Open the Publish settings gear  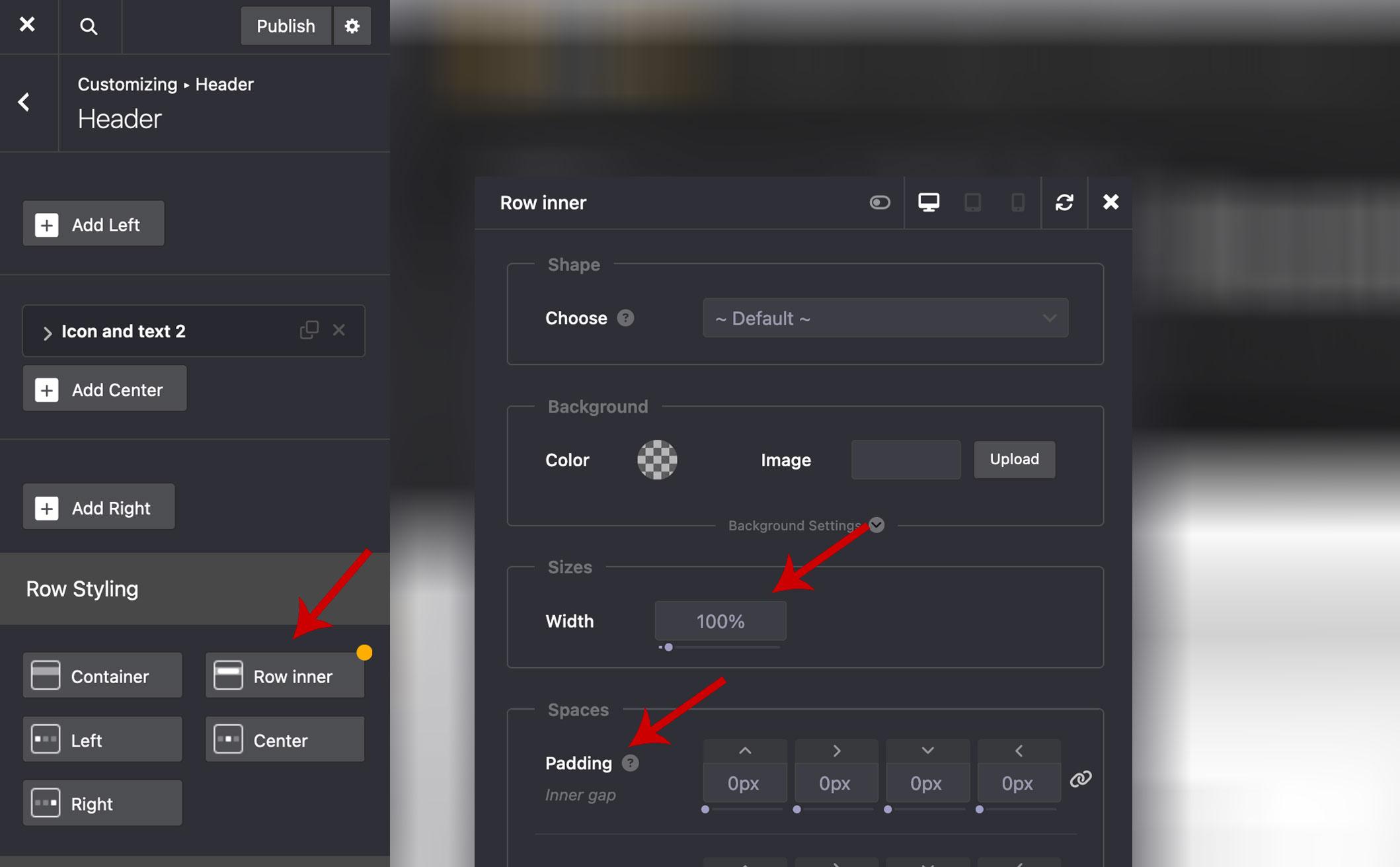coord(352,26)
